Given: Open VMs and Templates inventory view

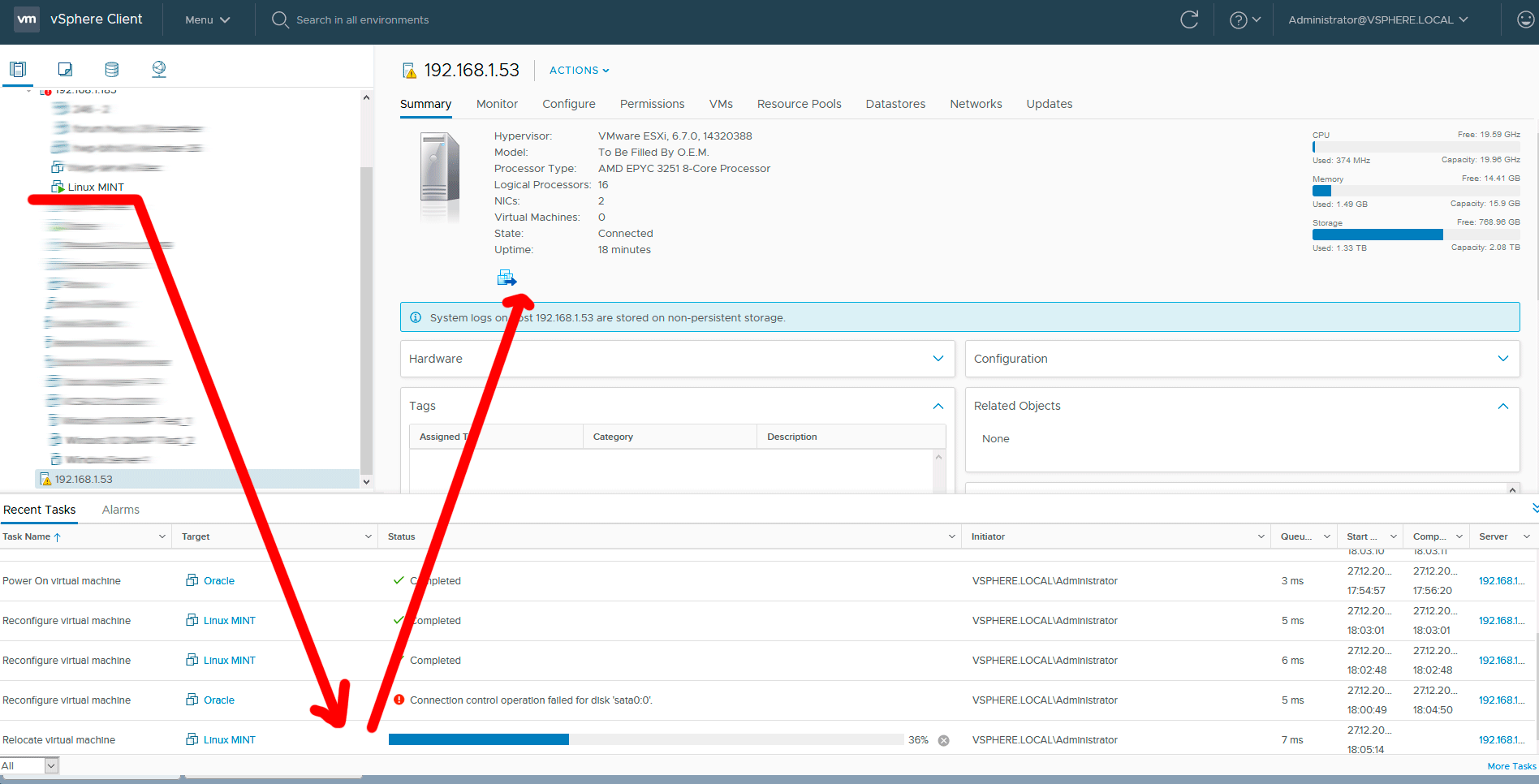Looking at the screenshot, I should tap(65, 69).
